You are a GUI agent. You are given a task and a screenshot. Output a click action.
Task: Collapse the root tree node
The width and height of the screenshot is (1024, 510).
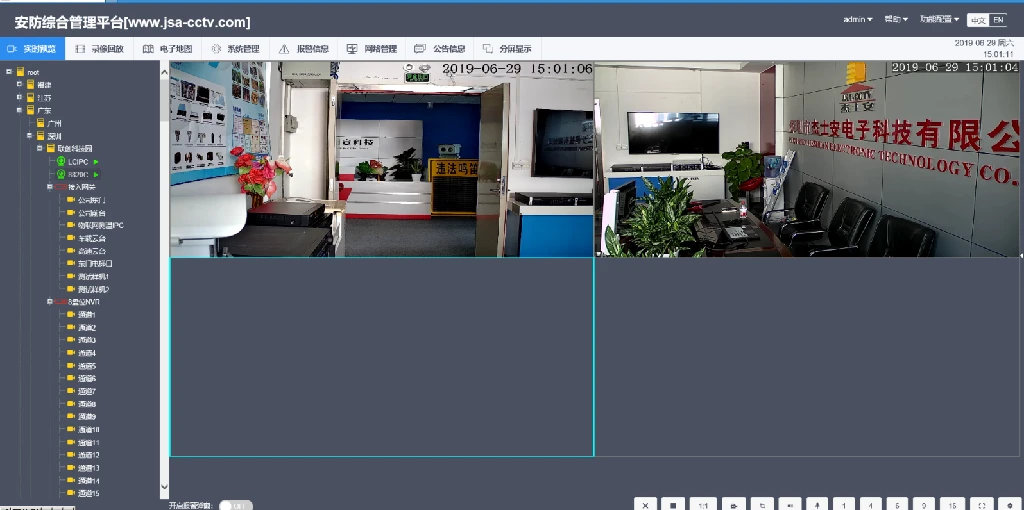click(7, 72)
